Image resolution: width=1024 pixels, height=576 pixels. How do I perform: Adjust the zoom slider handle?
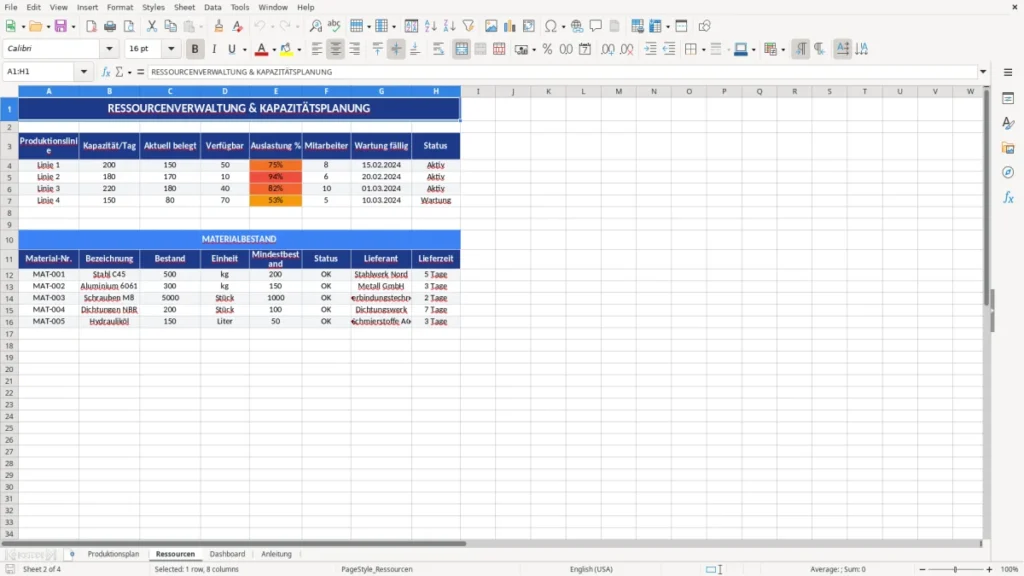(x=955, y=569)
